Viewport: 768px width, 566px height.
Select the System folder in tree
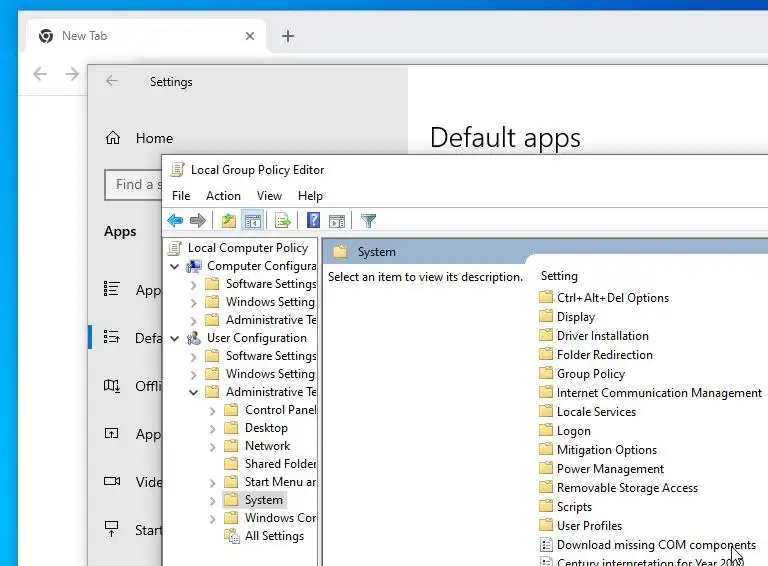[254, 500]
